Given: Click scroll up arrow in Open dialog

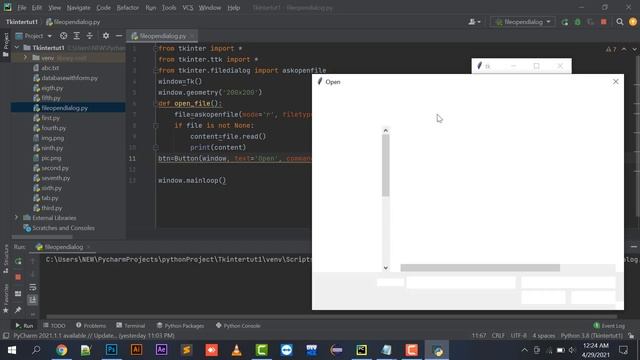Looking at the screenshot, I should [x=386, y=131].
